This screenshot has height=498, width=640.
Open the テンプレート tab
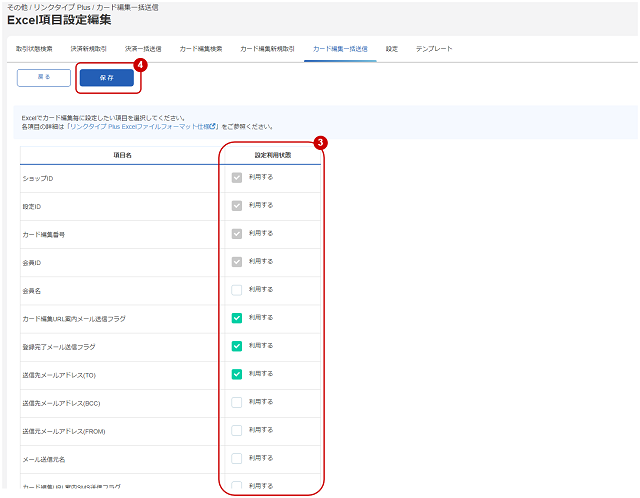pos(434,49)
